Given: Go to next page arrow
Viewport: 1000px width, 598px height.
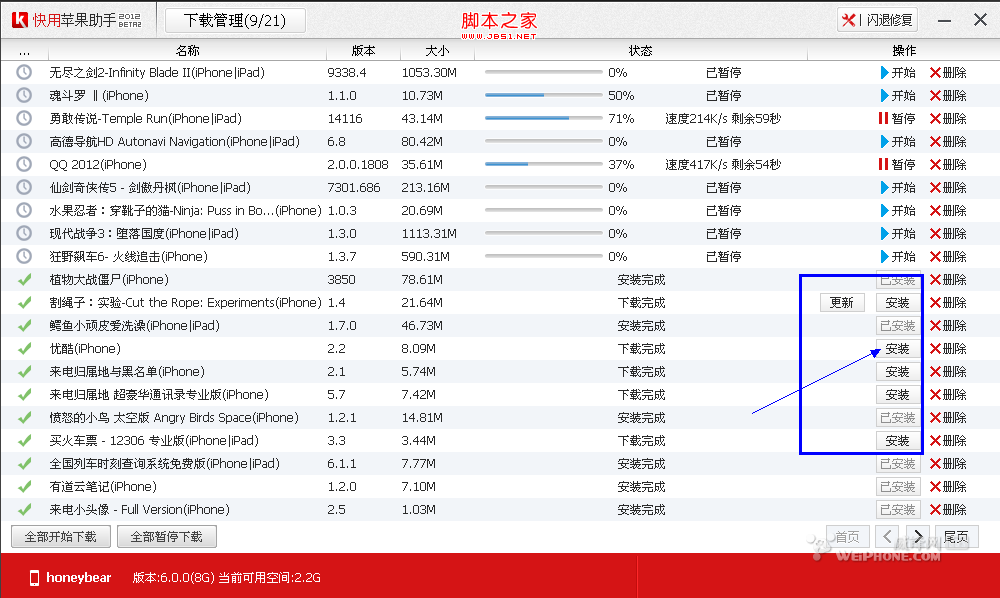Looking at the screenshot, I should 918,537.
